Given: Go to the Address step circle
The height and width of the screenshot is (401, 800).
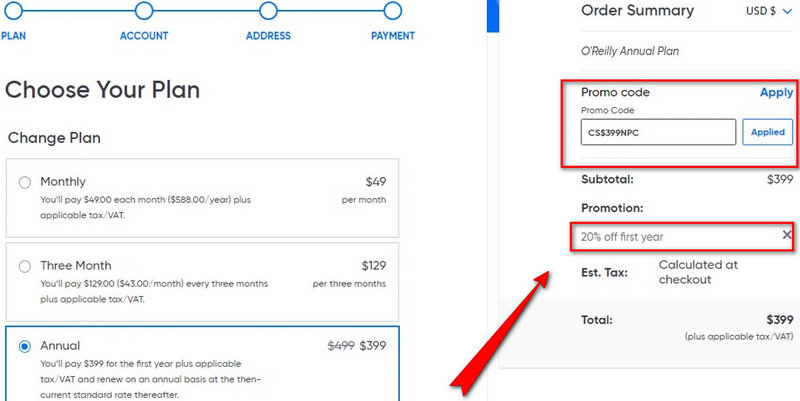Looking at the screenshot, I should (268, 11).
